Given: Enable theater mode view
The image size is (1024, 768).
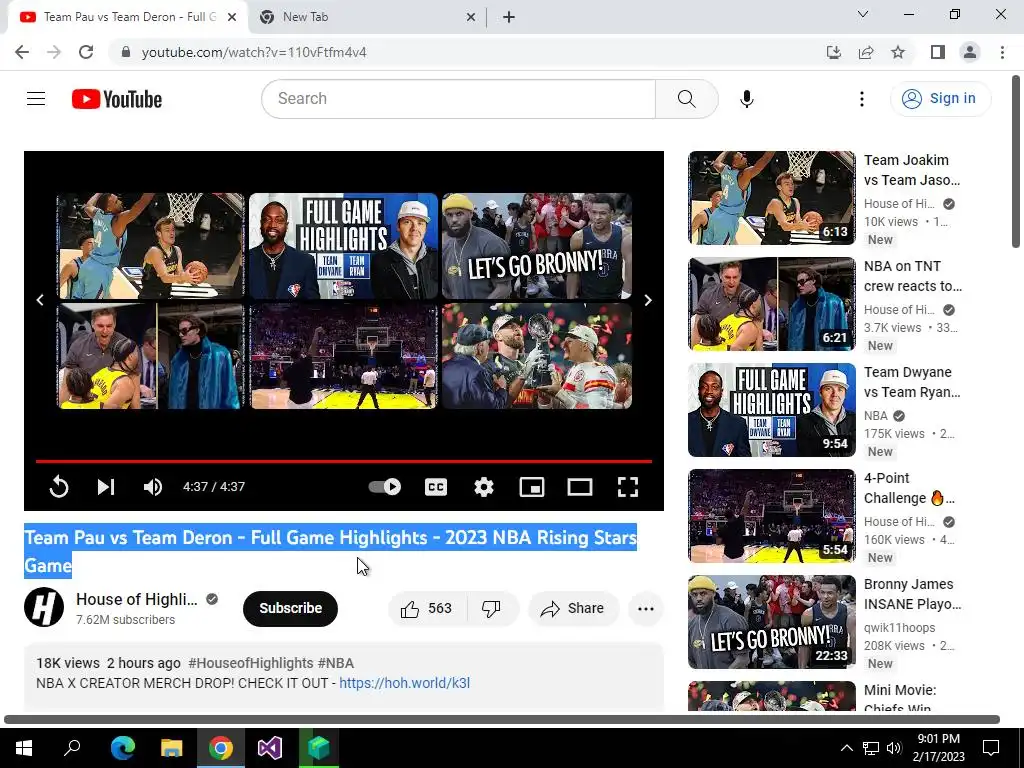Looking at the screenshot, I should [x=579, y=487].
